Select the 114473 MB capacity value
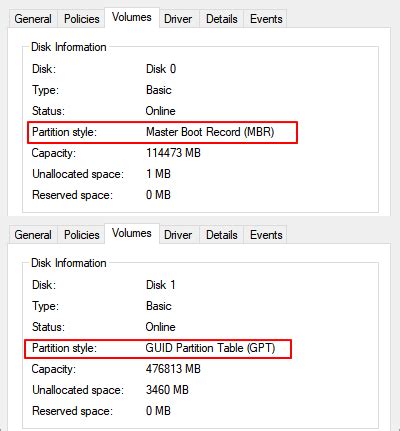Screen dimensions: 400x431 tap(173, 153)
